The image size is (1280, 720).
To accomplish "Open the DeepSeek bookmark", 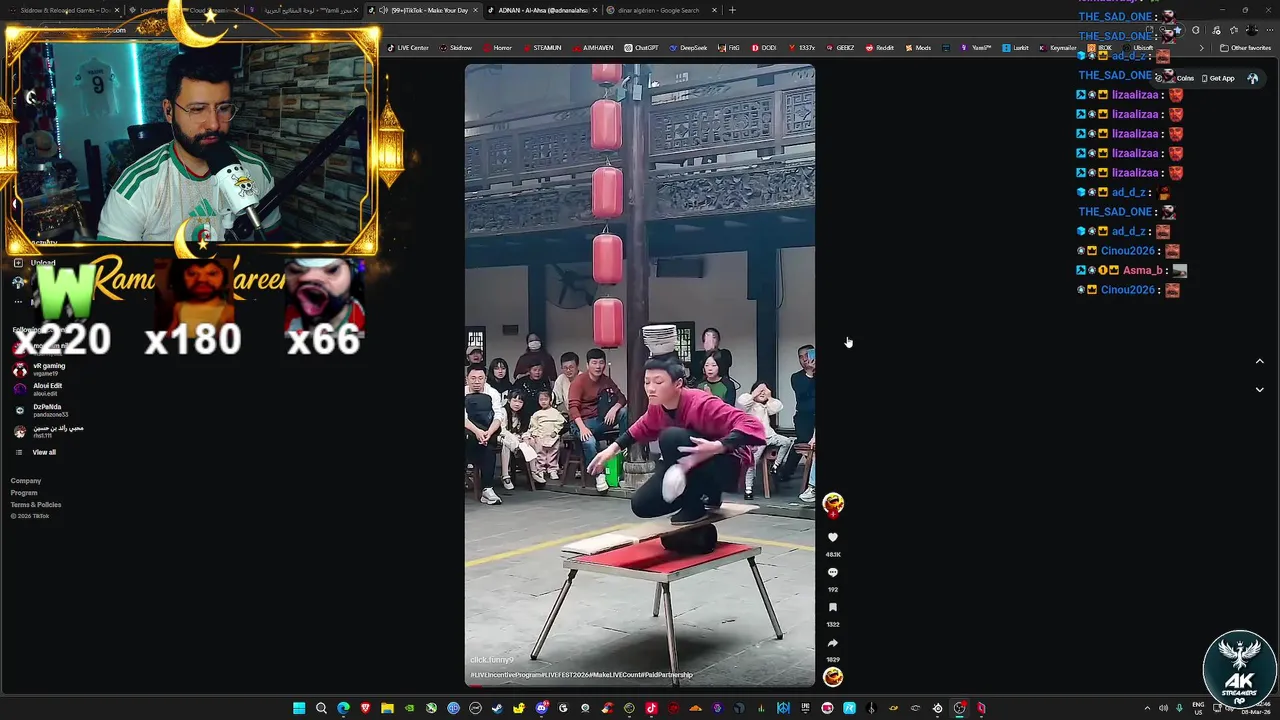I will pos(688,48).
